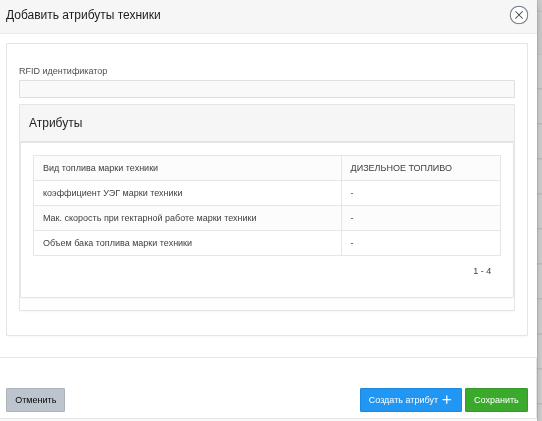The image size is (542, 421).
Task: Select the Объем бака топлива марки техники row
Action: coord(267,243)
